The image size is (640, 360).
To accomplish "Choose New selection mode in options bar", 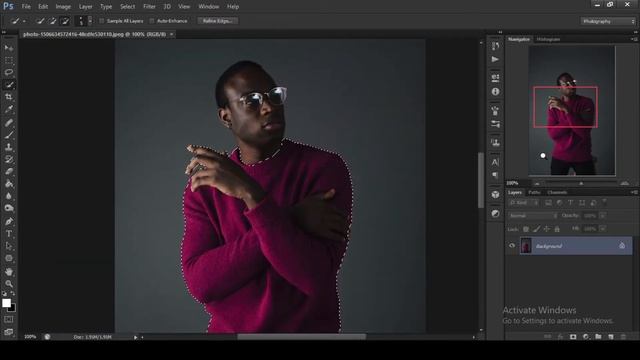I will (x=40, y=21).
